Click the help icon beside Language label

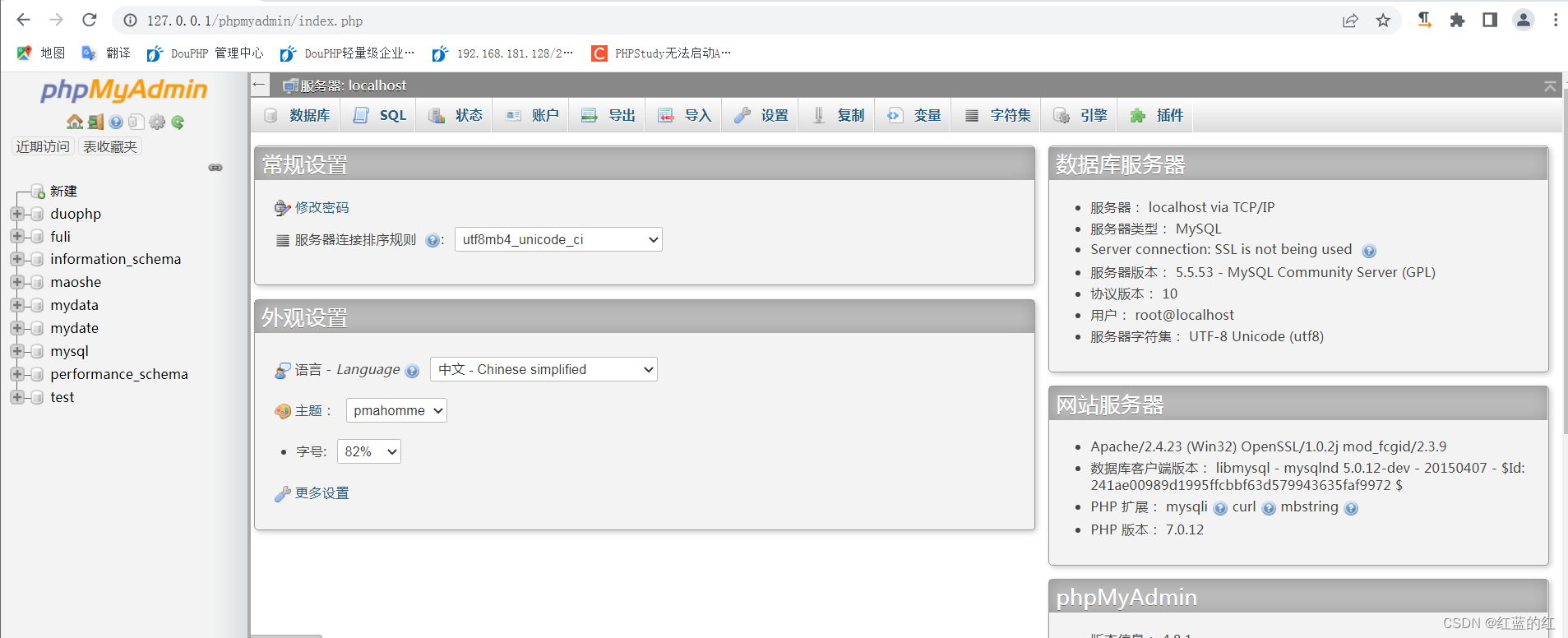coord(412,371)
